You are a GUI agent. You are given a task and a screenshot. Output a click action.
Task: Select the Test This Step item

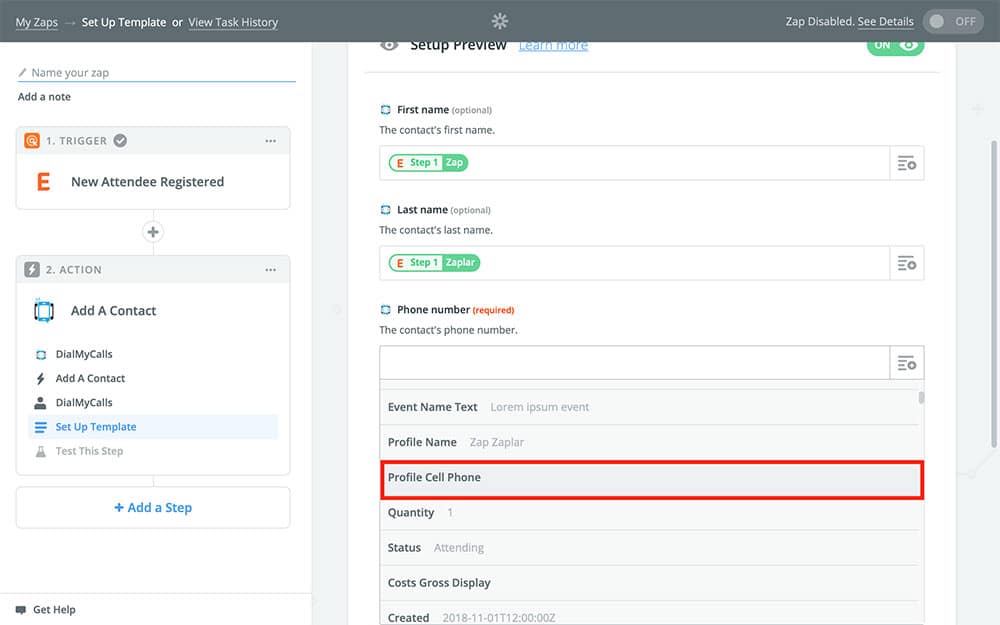[89, 451]
